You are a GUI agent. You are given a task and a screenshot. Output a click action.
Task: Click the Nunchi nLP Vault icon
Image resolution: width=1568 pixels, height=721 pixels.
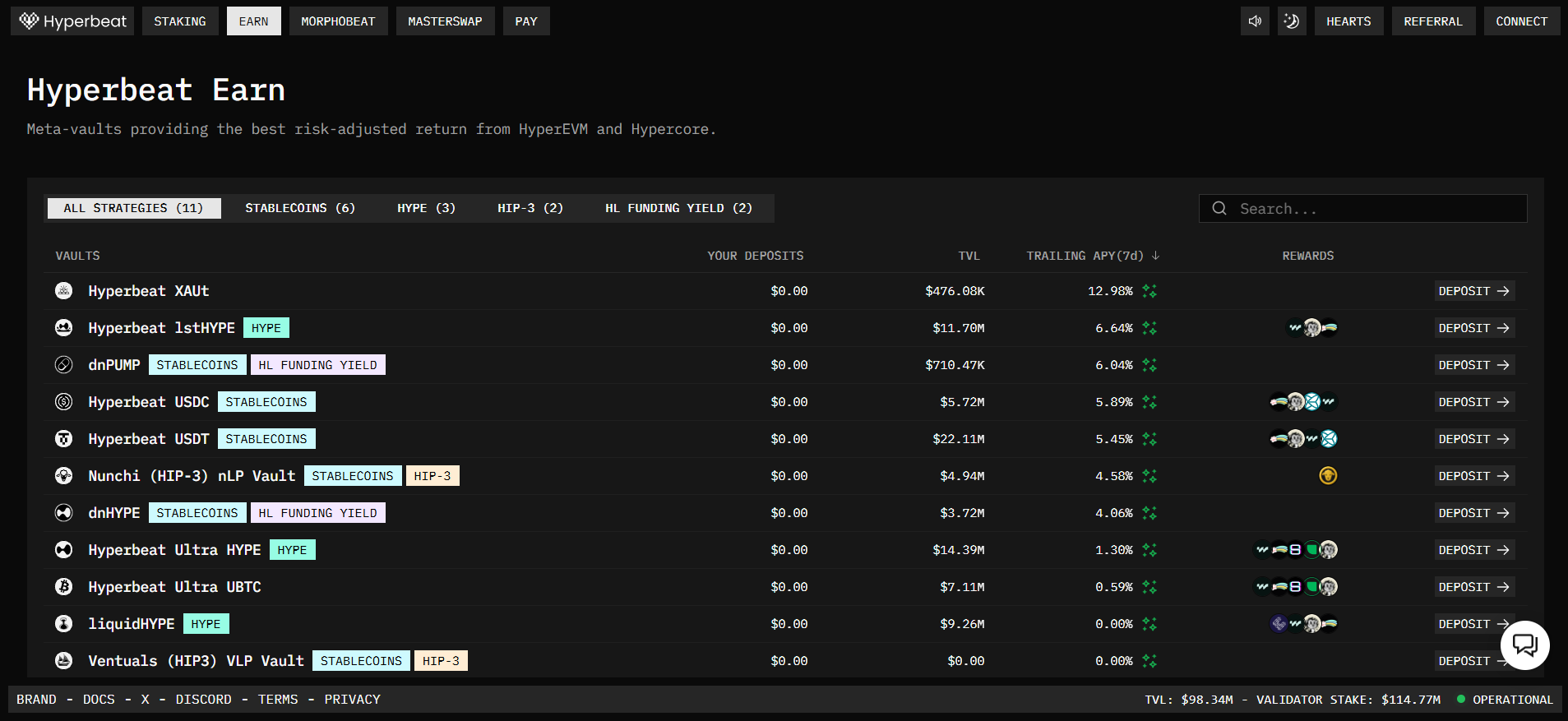point(63,475)
